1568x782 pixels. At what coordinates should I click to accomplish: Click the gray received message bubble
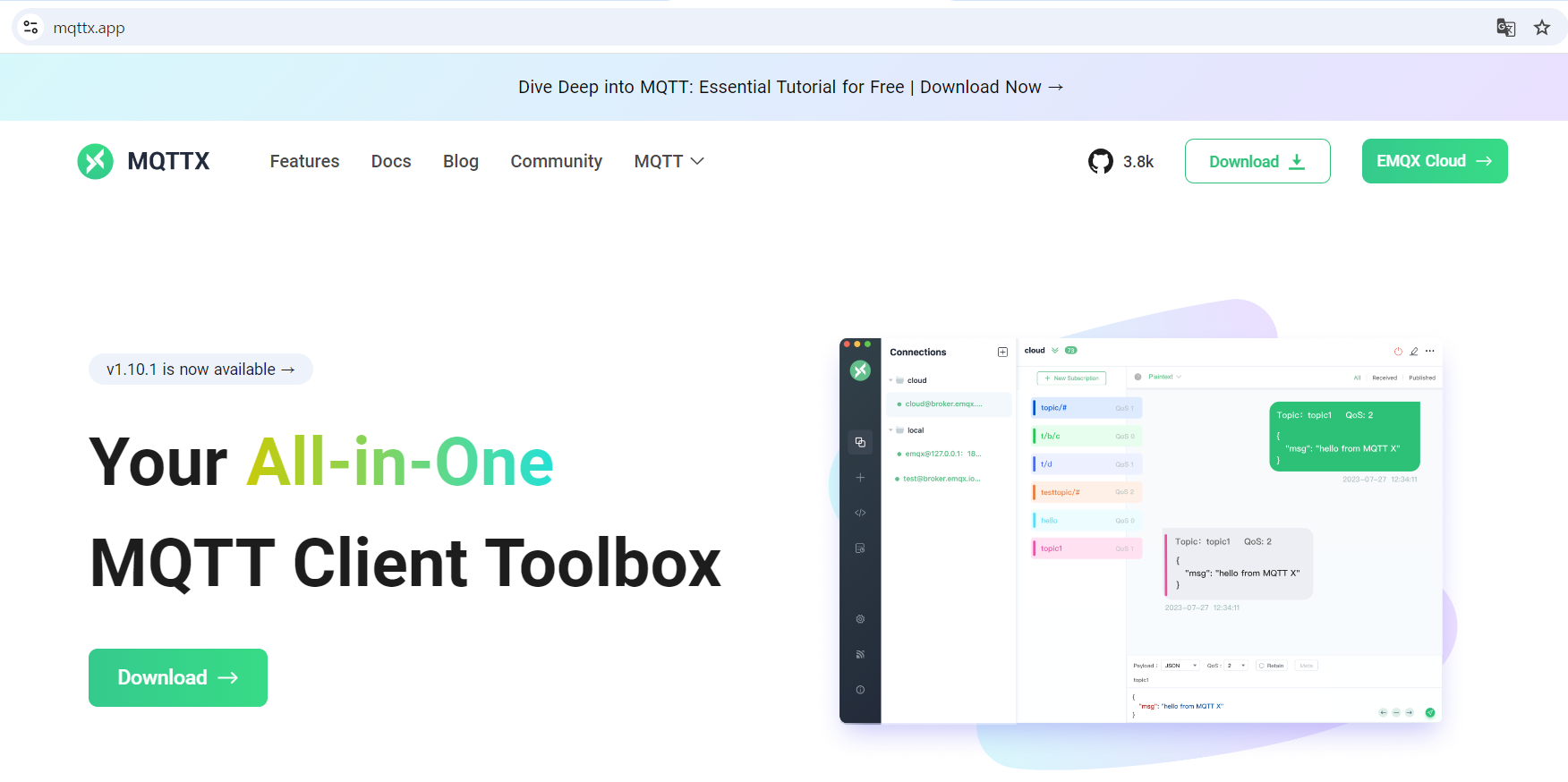pos(1238,564)
